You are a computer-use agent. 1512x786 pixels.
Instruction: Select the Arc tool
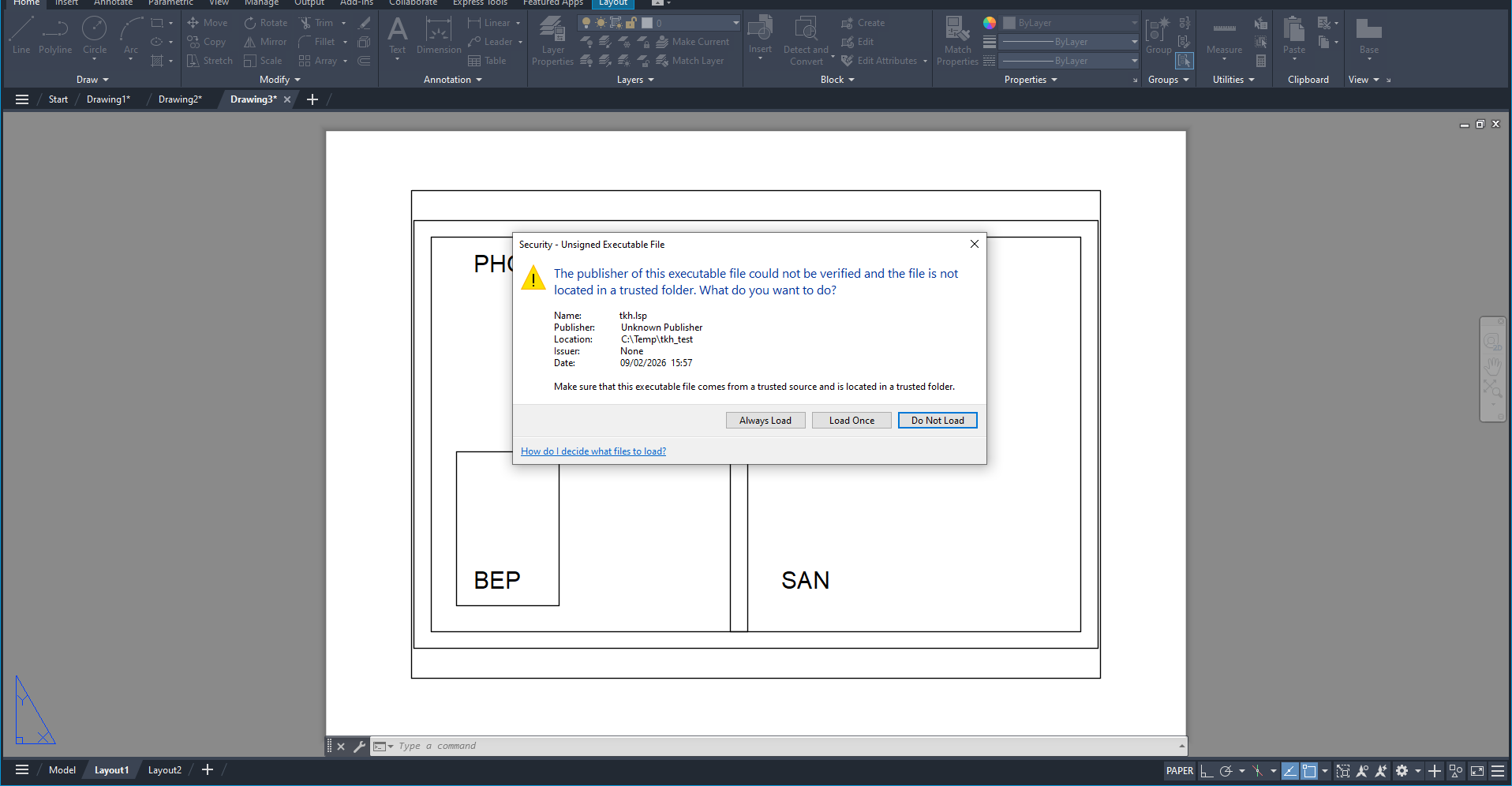131,36
